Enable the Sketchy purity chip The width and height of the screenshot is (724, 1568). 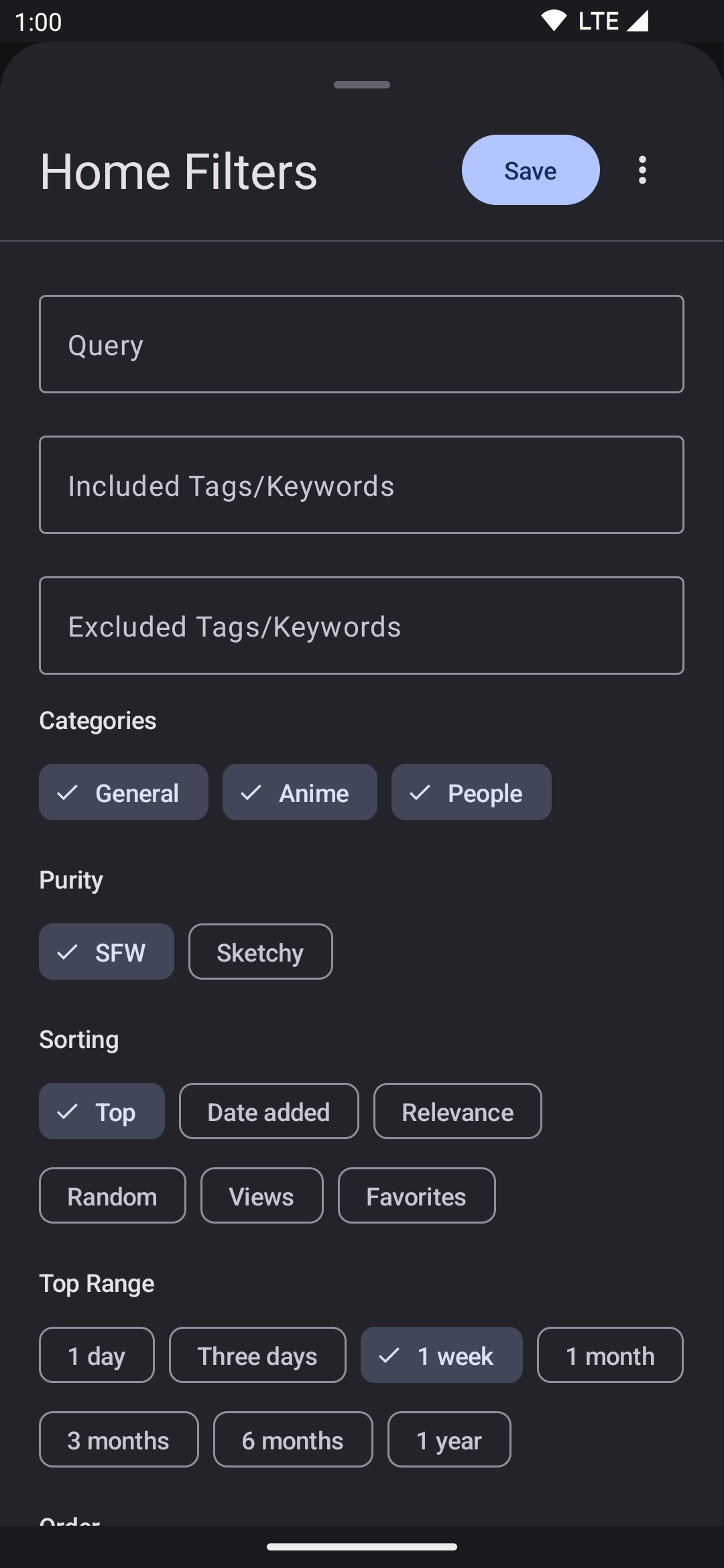click(x=260, y=952)
